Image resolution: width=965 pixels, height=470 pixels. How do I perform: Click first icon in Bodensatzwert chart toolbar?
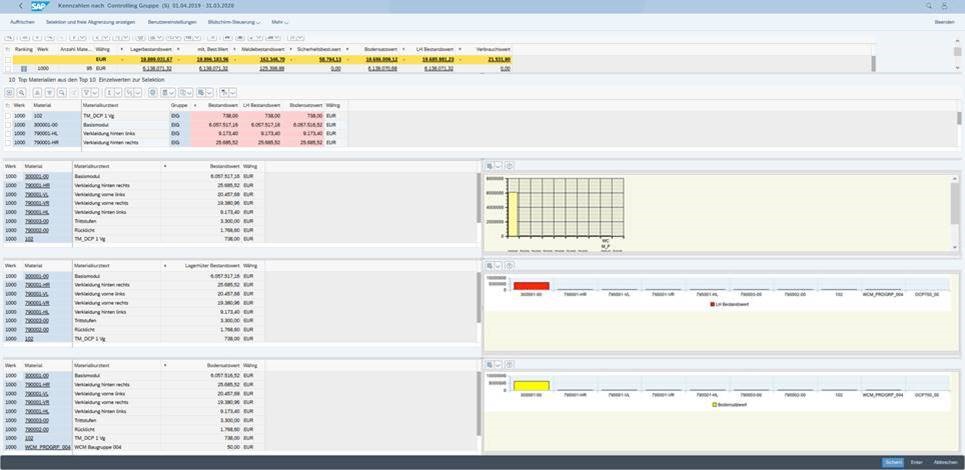click(x=490, y=365)
